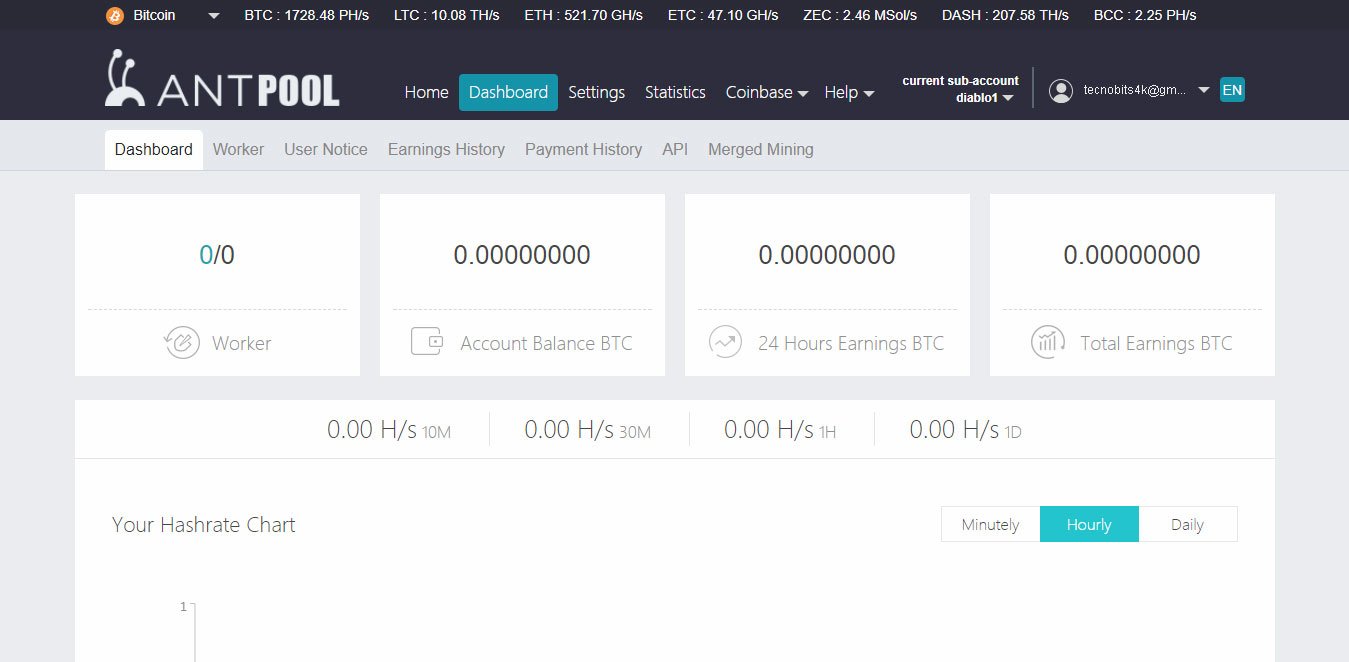Click the ZEC : 2.46 MSol/s hashrate
This screenshot has width=1349, height=662.
(x=861, y=15)
